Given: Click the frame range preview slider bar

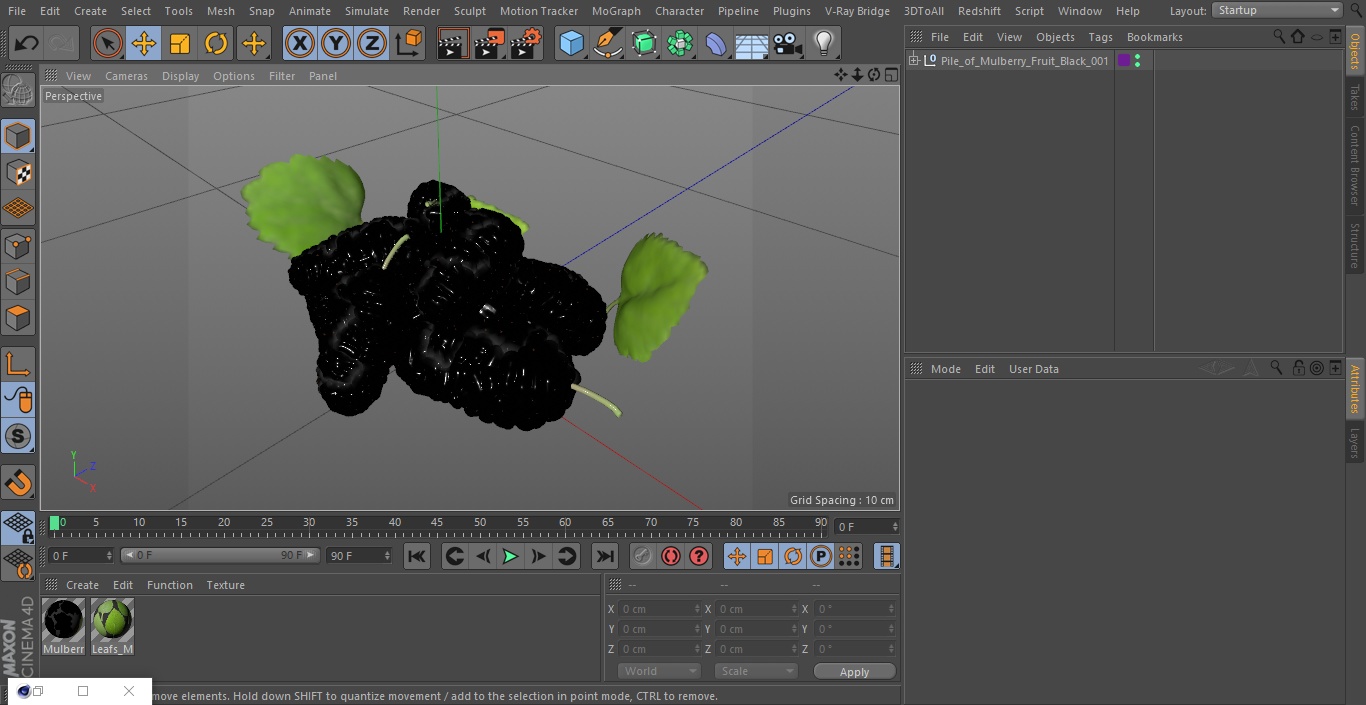Looking at the screenshot, I should 219,556.
